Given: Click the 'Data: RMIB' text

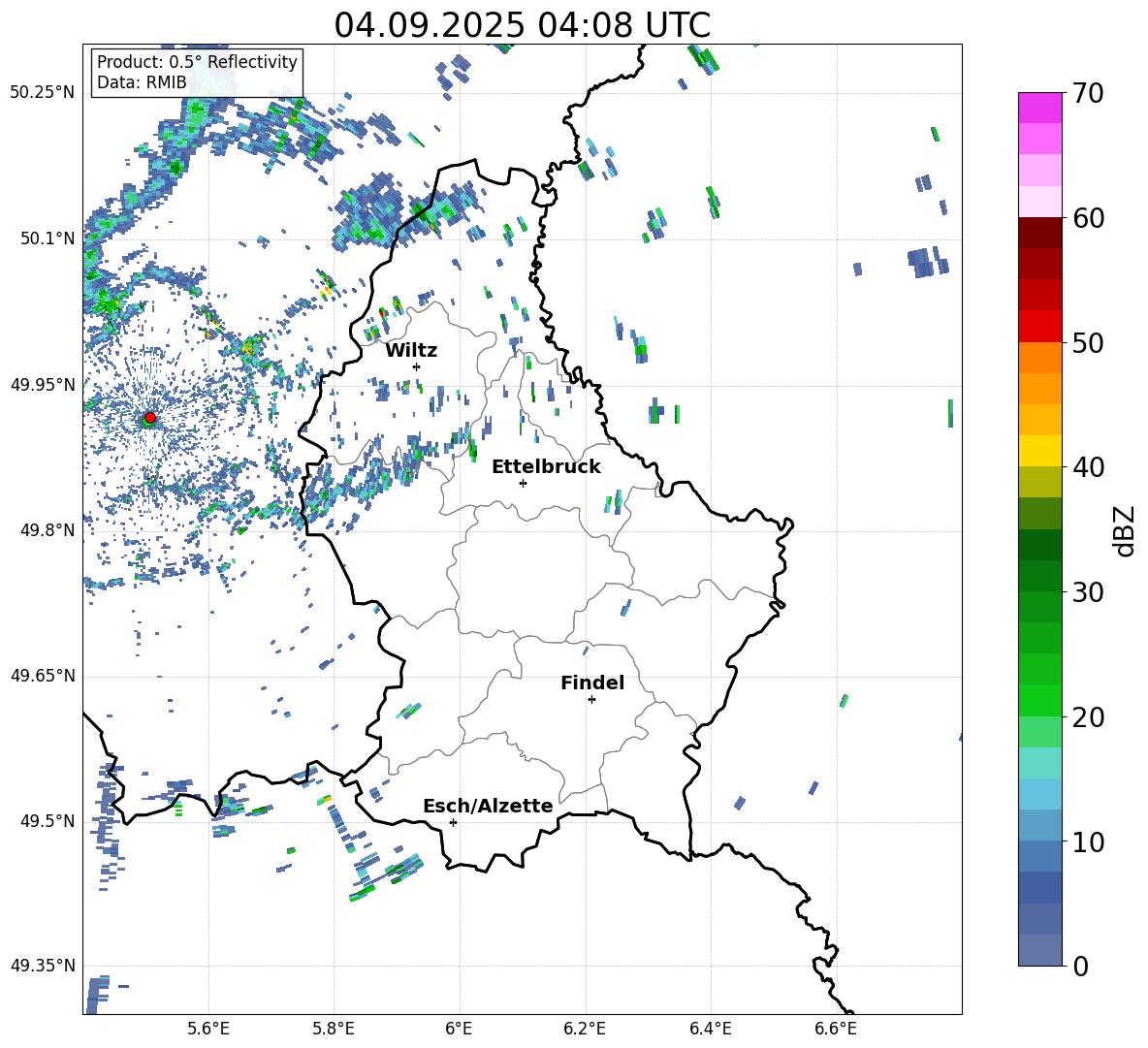Looking at the screenshot, I should (142, 82).
